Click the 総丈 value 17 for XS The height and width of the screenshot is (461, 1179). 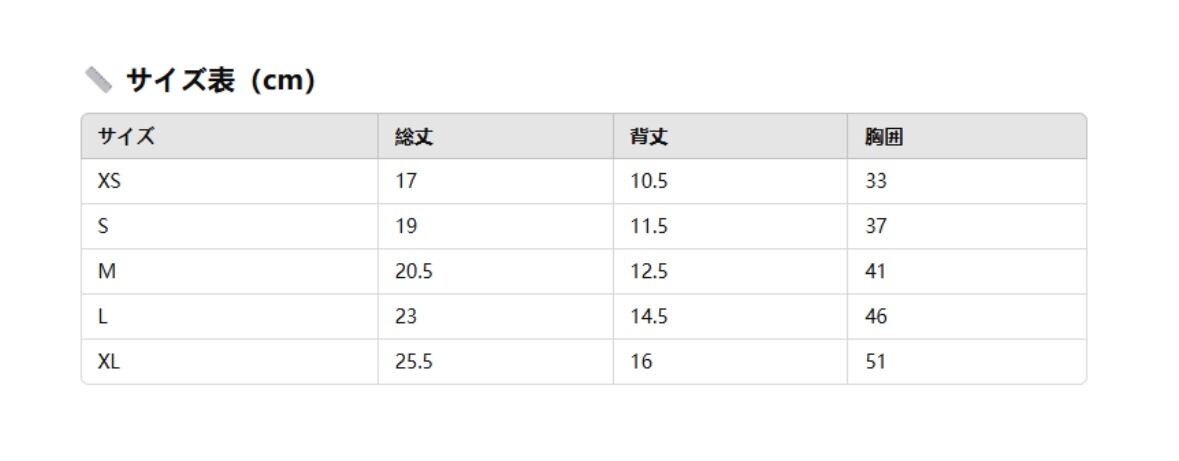pos(406,182)
